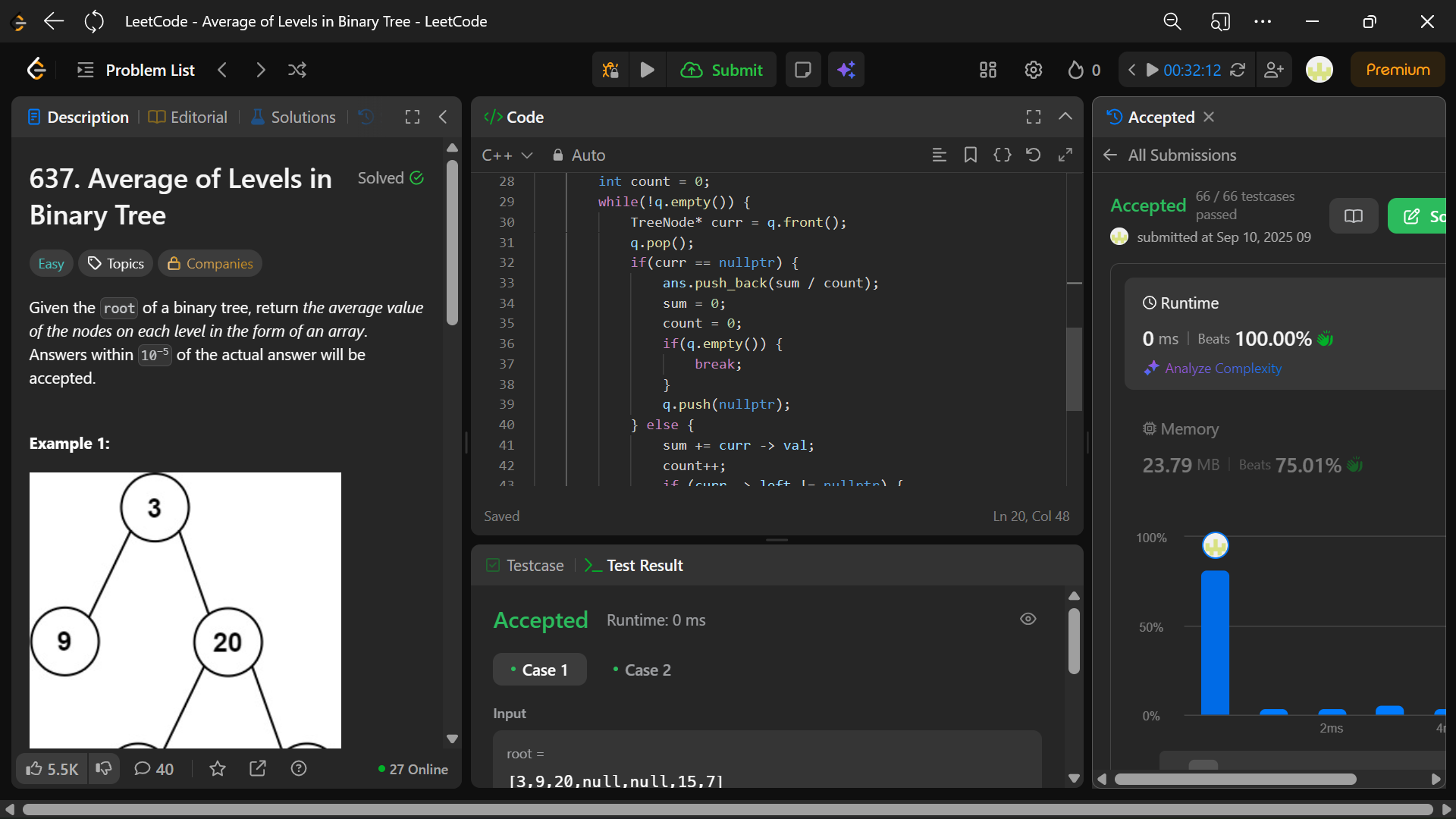
Task: Reset code with the undo arrow icon
Action: (x=1033, y=155)
